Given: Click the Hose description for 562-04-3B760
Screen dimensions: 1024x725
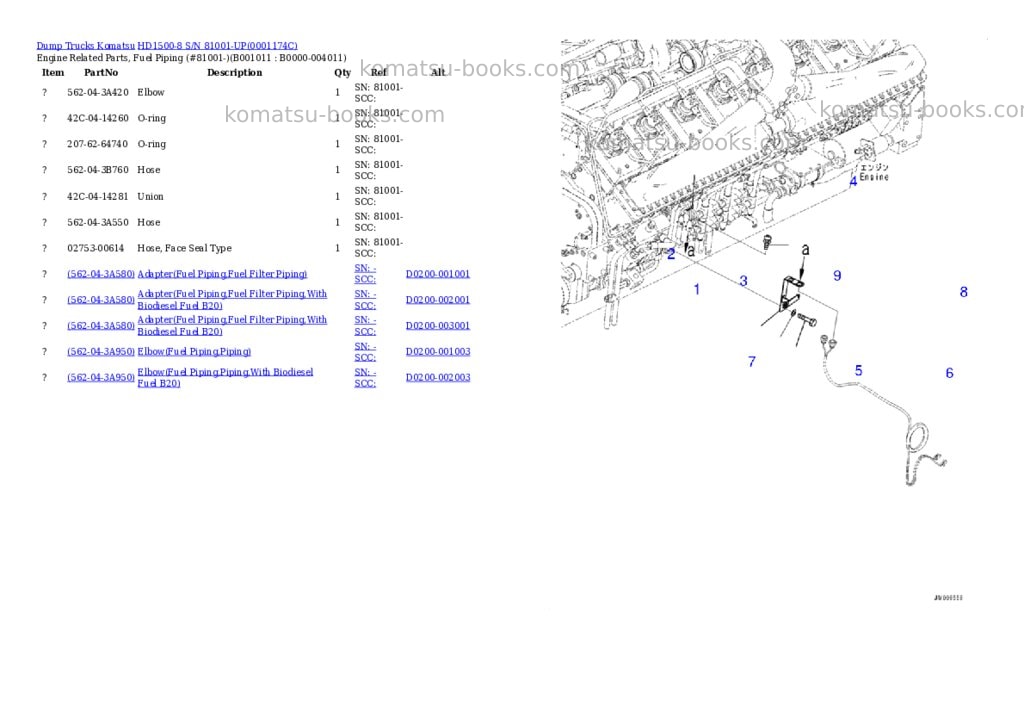Looking at the screenshot, I should [x=149, y=170].
